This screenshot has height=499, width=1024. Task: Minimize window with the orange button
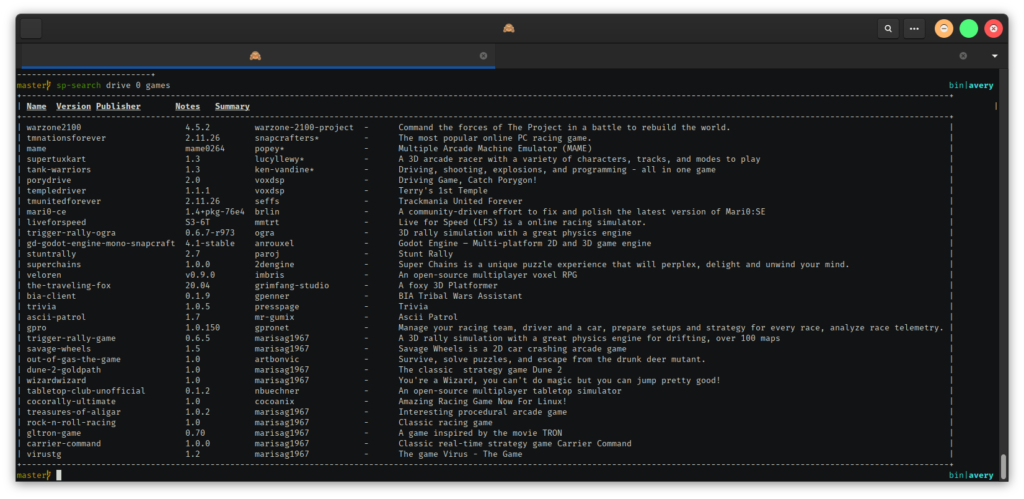pos(943,29)
